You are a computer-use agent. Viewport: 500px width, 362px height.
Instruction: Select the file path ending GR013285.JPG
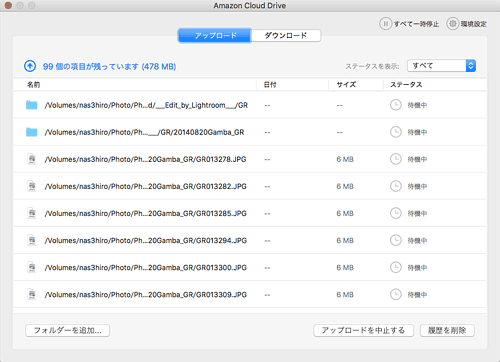(x=146, y=213)
